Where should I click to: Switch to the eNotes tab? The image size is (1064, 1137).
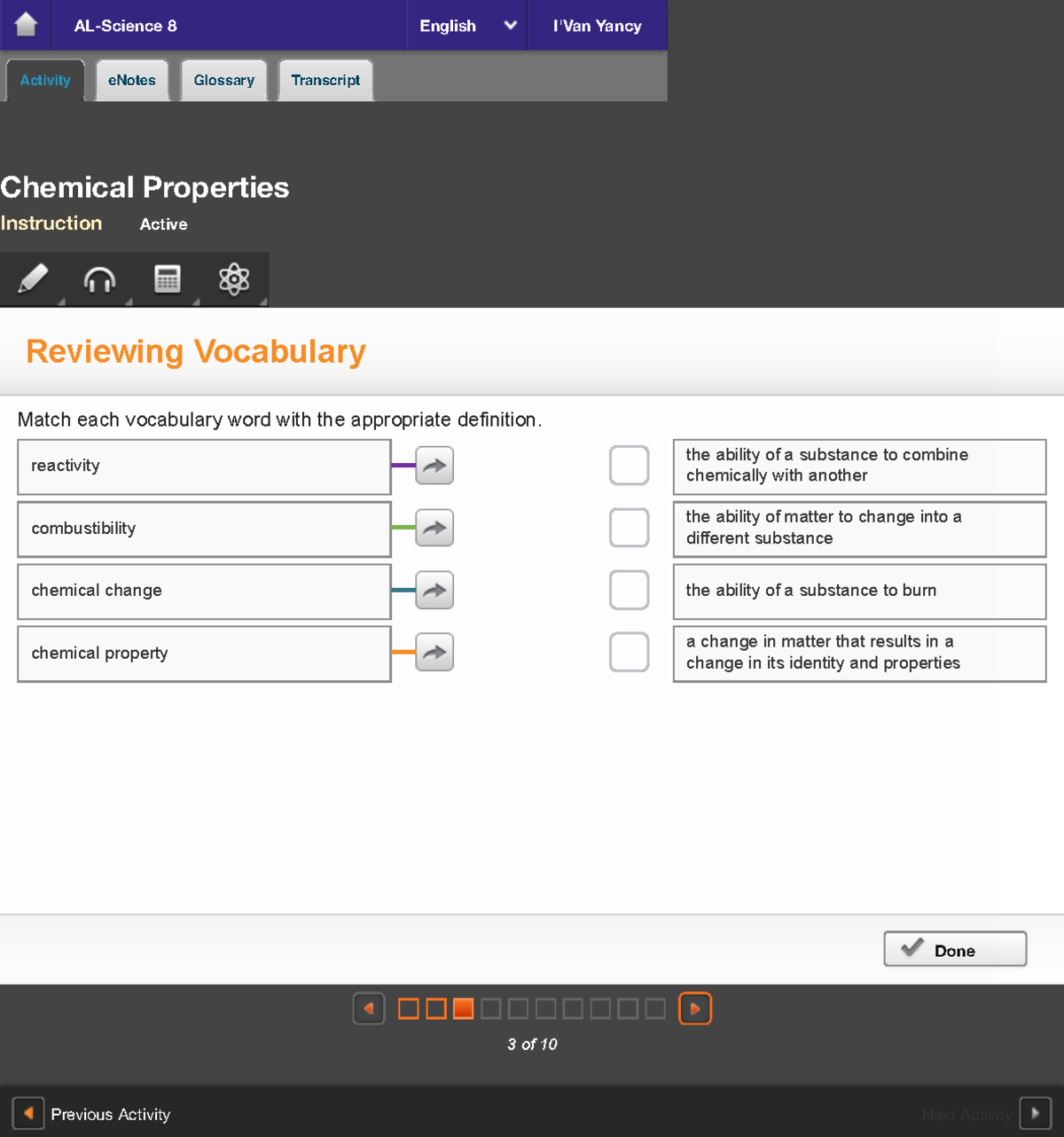[131, 80]
